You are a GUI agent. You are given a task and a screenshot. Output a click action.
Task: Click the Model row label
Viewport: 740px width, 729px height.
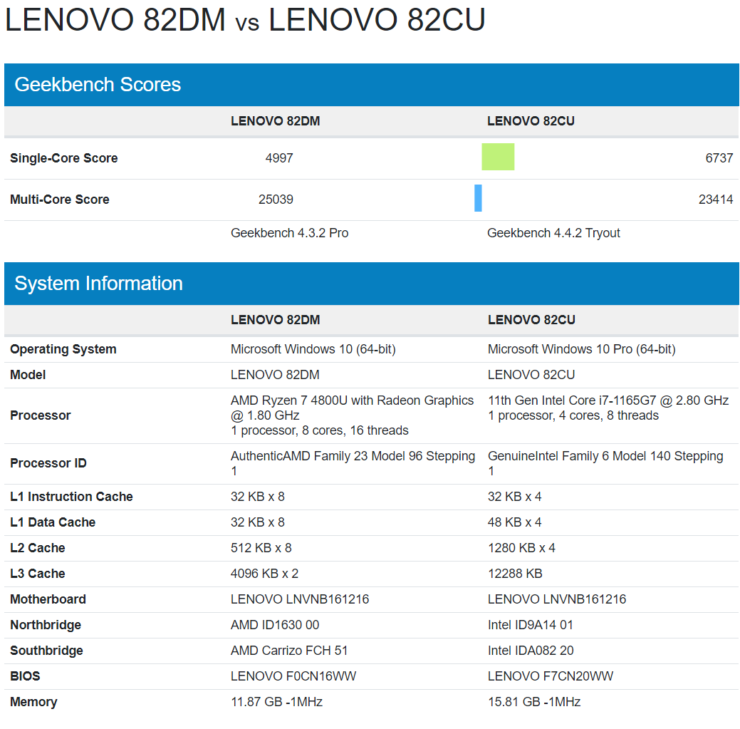click(28, 375)
